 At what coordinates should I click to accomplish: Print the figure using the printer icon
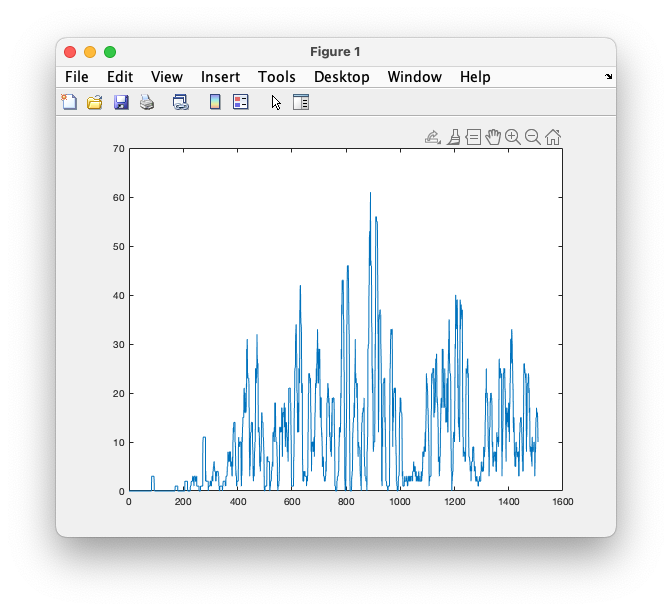click(147, 102)
